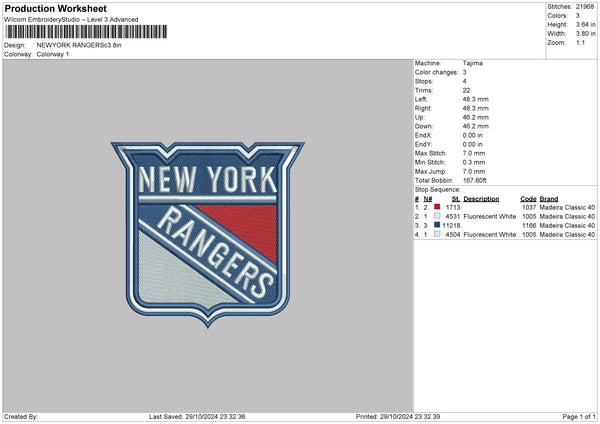Click the stitch count '1713'
Screen dimensions: 600x424
tap(453, 207)
